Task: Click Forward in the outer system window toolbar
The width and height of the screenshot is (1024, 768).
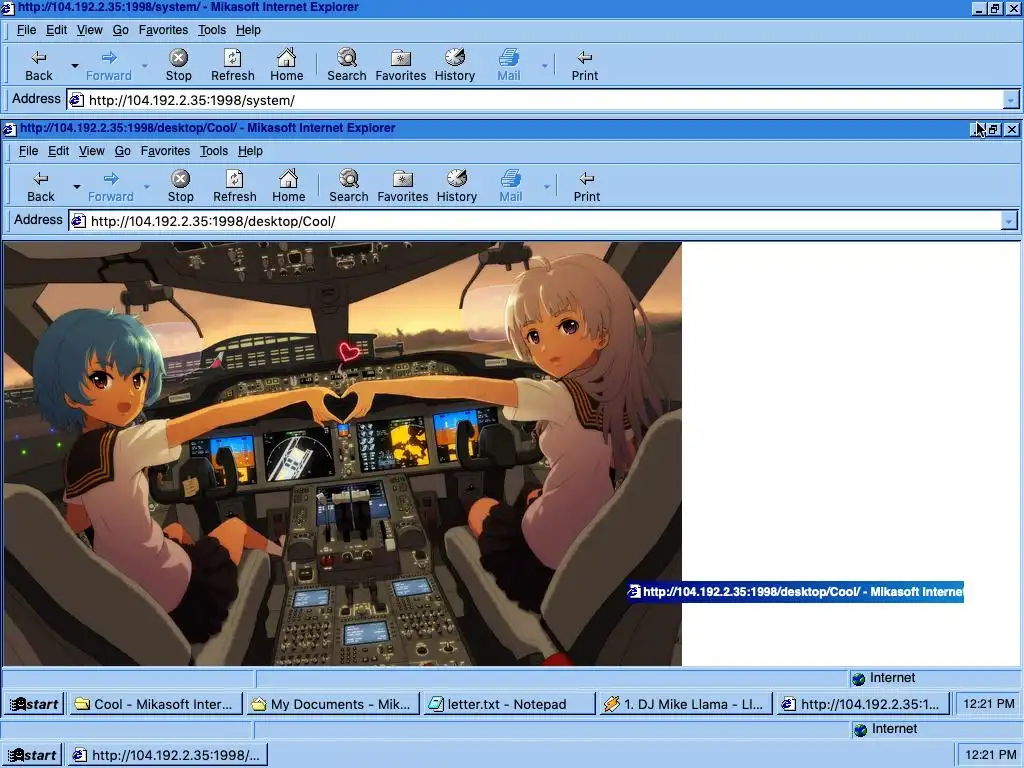Action: point(108,66)
